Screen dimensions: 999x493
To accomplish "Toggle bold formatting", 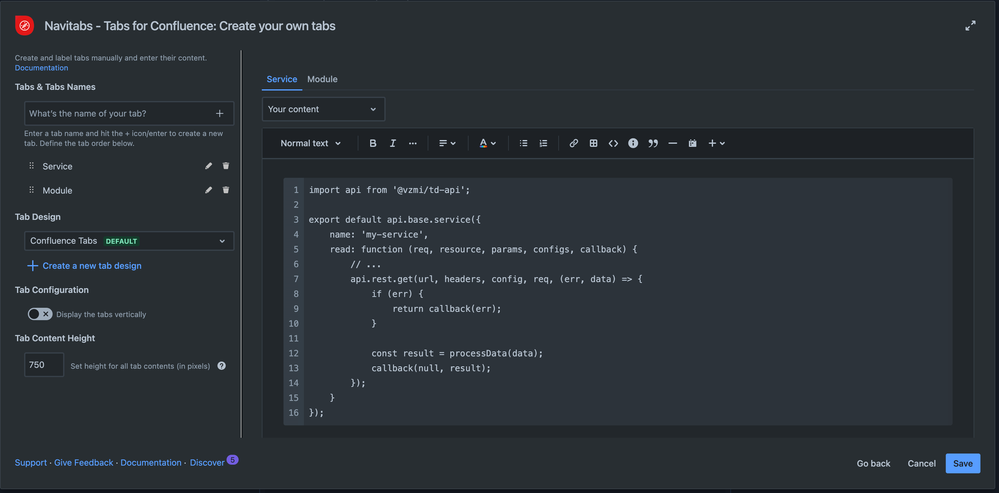I will coord(373,143).
